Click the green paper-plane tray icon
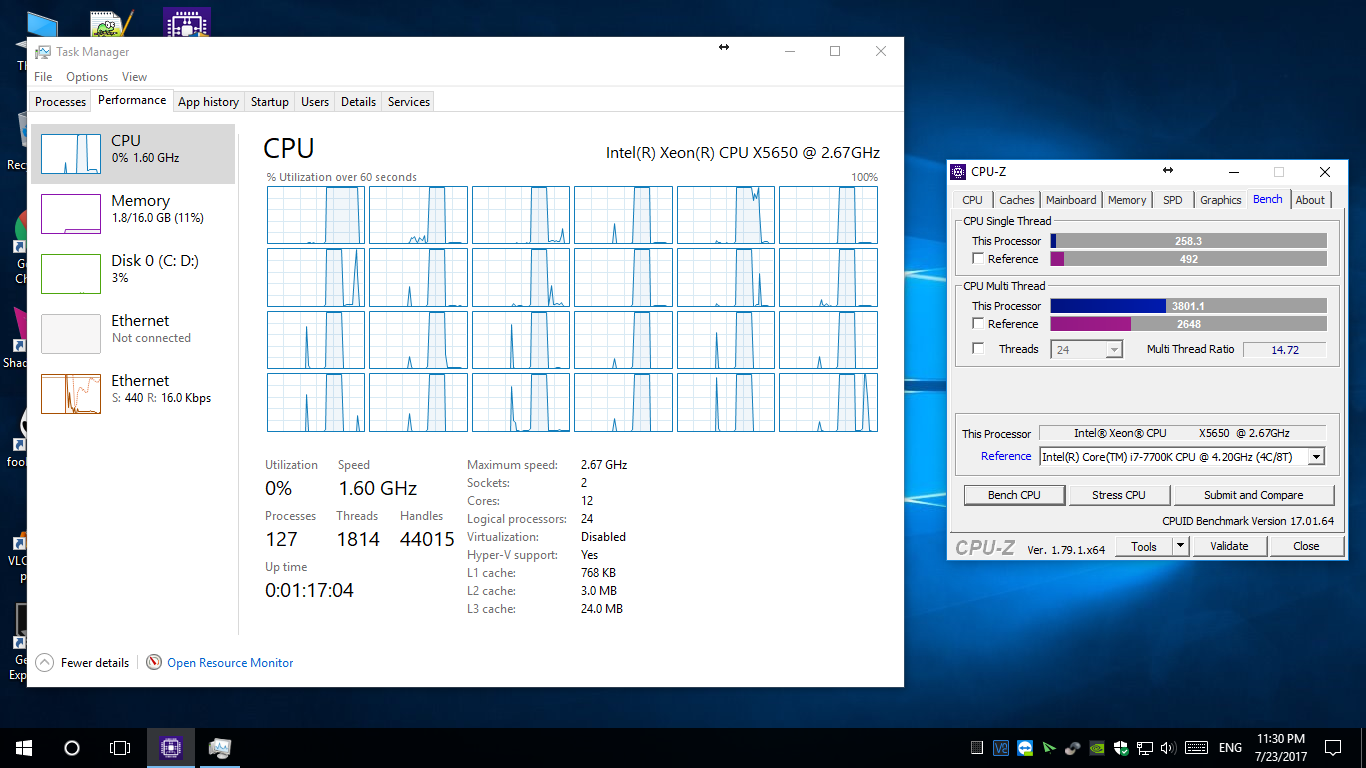Viewport: 1366px width, 768px height. point(1049,748)
